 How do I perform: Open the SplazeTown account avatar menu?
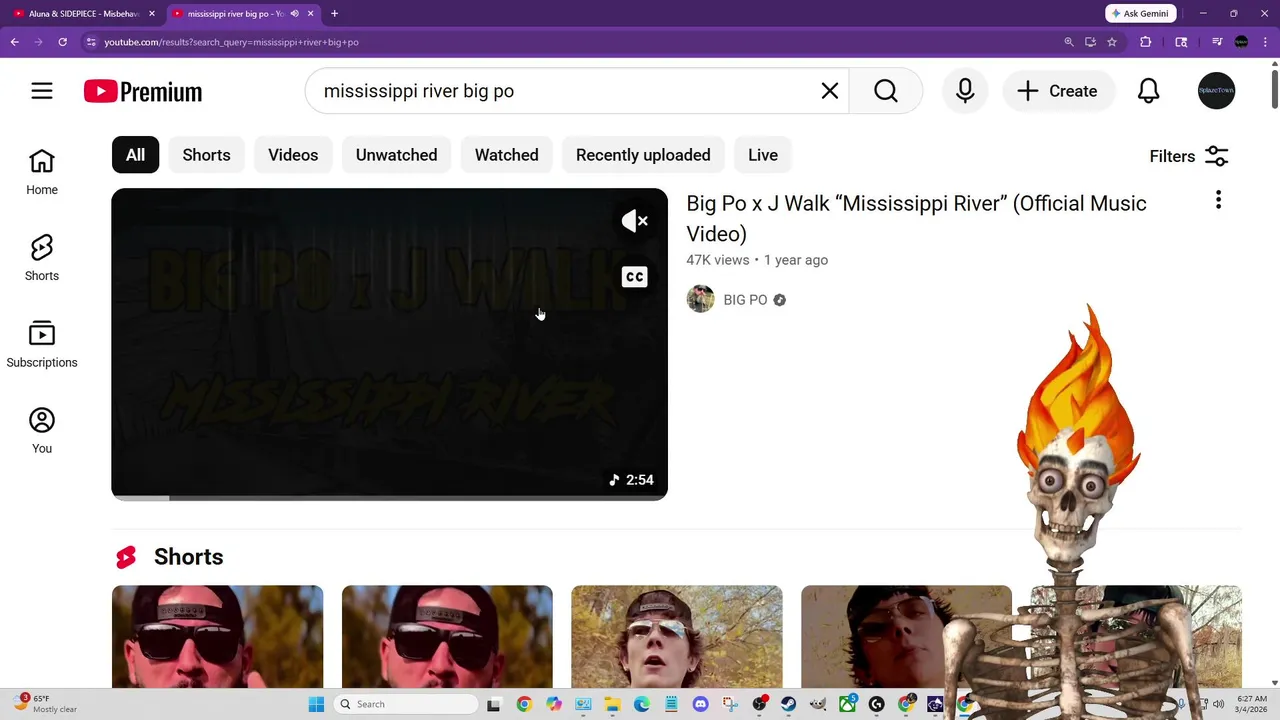pos(1217,91)
